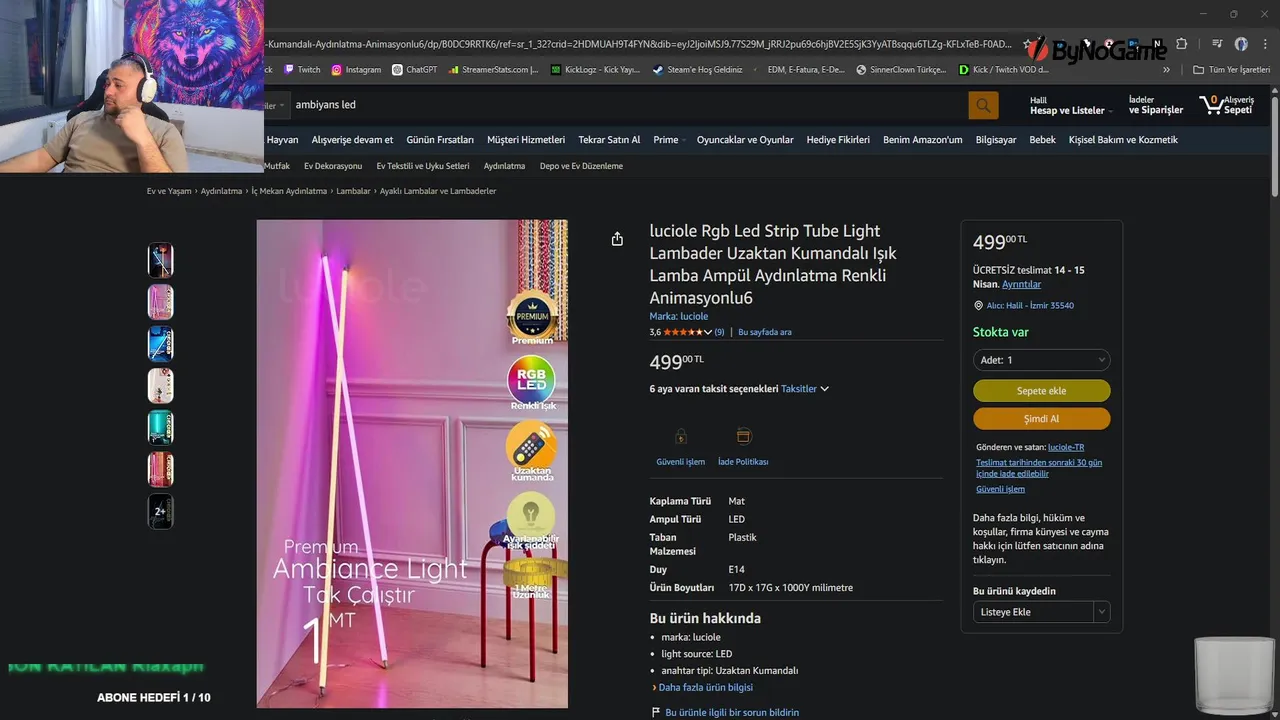Click the Sepete ekle button
Viewport: 1280px width, 720px height.
pos(1041,391)
